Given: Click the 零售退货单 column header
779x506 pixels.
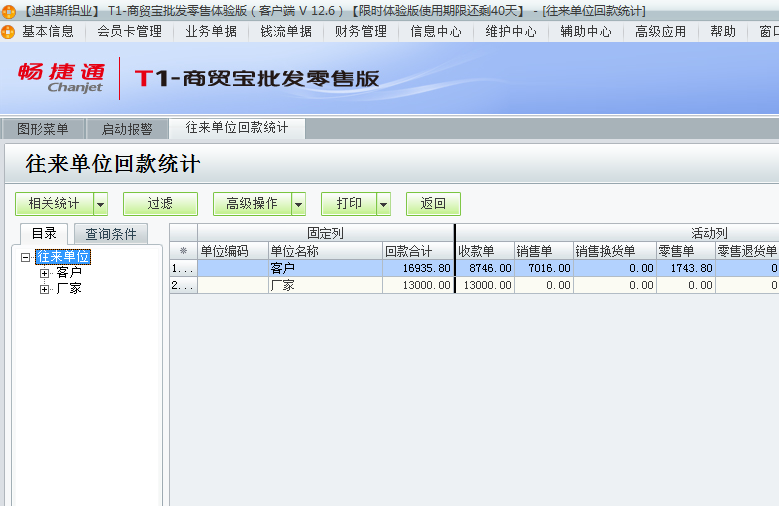Looking at the screenshot, I should tap(747, 251).
